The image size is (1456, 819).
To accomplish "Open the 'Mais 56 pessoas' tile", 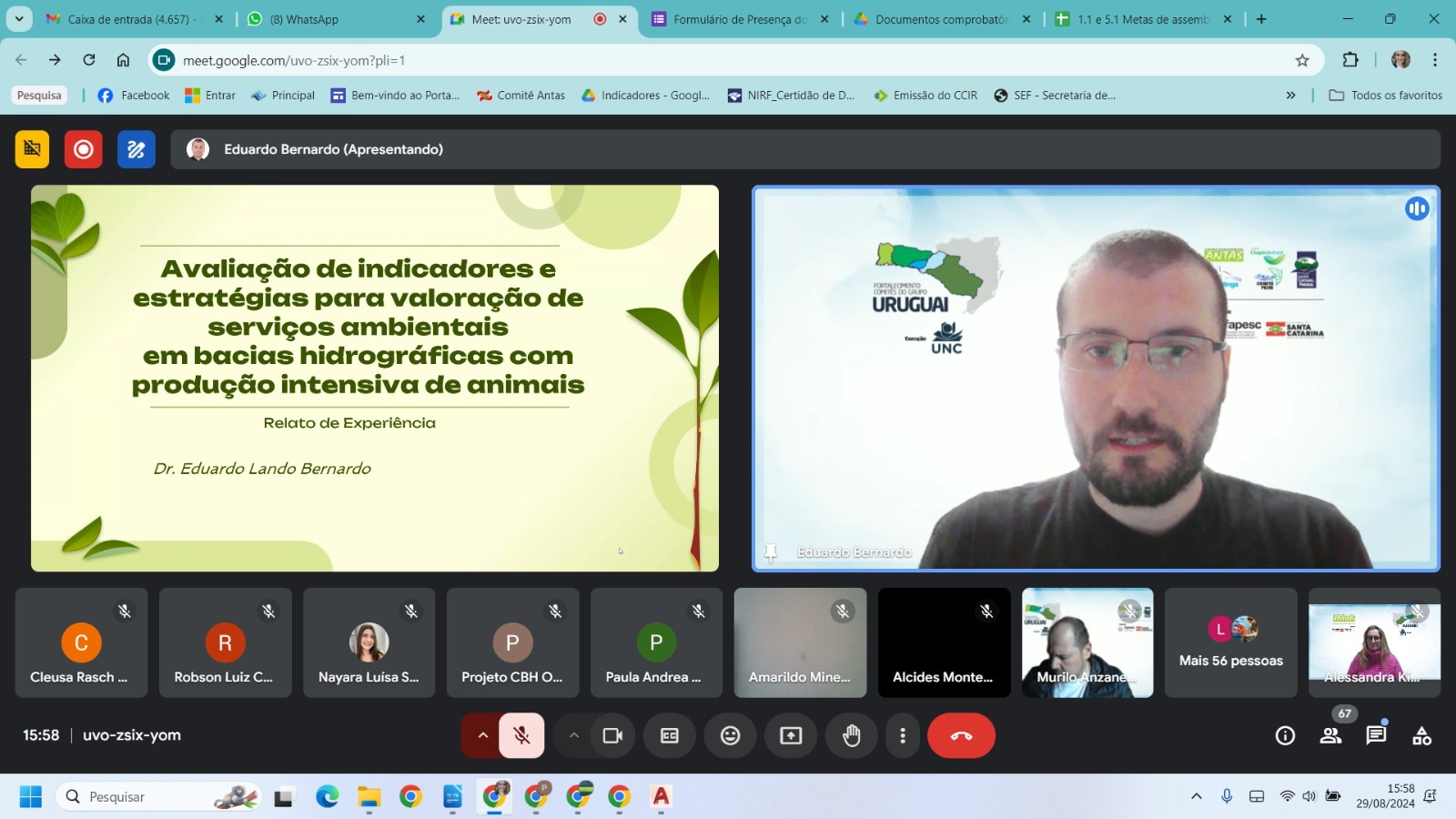I will (1231, 642).
